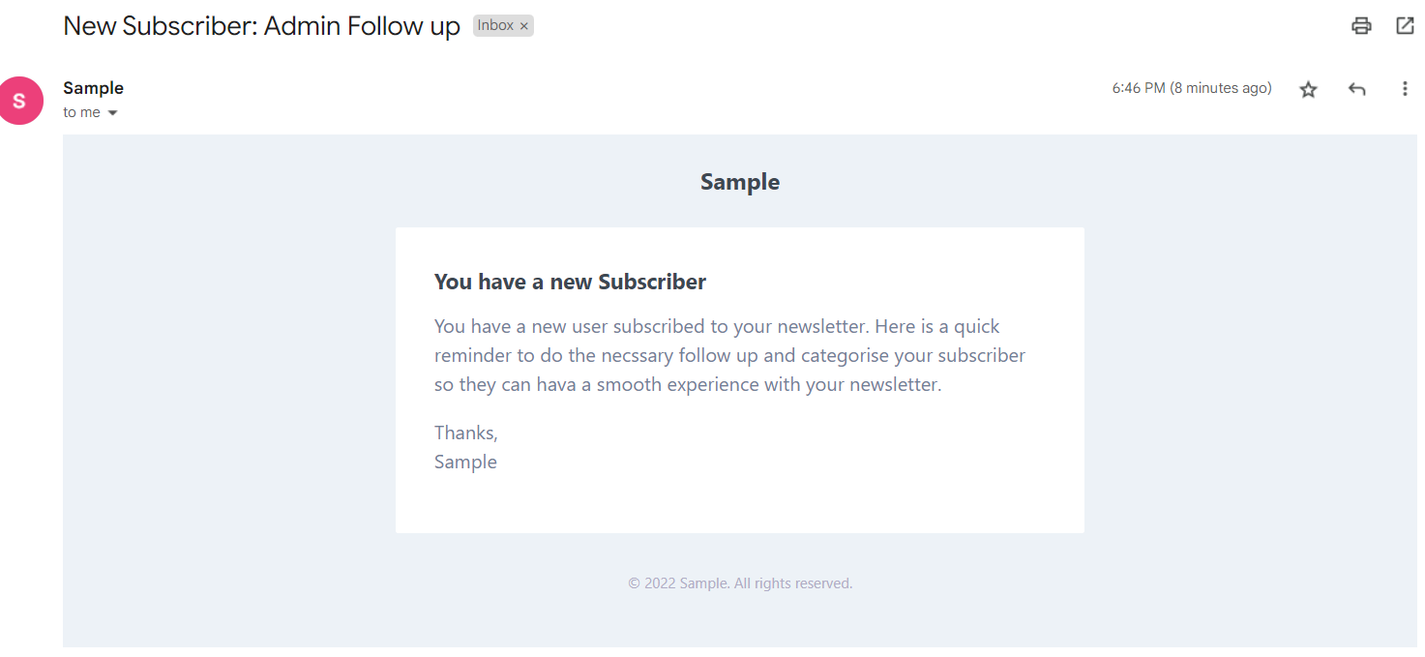Reply to the email from Sample
The height and width of the screenshot is (657, 1425).
[1356, 89]
